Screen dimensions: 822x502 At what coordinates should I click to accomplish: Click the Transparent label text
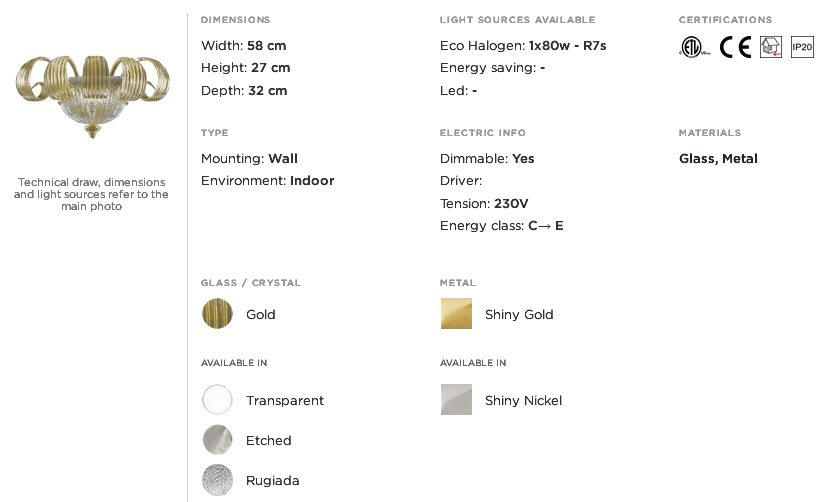285,400
